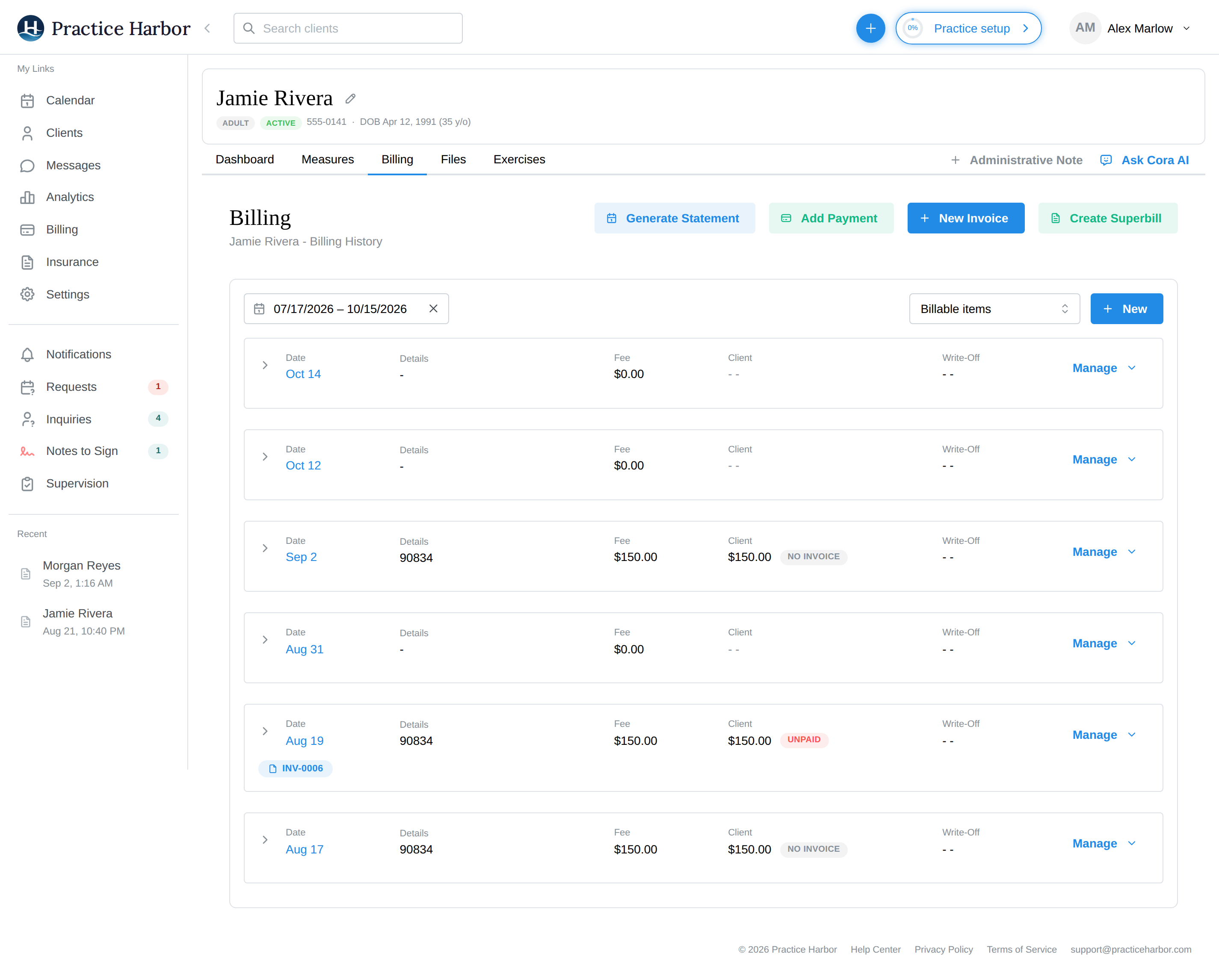The width and height of the screenshot is (1219, 980).
Task: Switch to the Exercises tab
Action: [519, 159]
